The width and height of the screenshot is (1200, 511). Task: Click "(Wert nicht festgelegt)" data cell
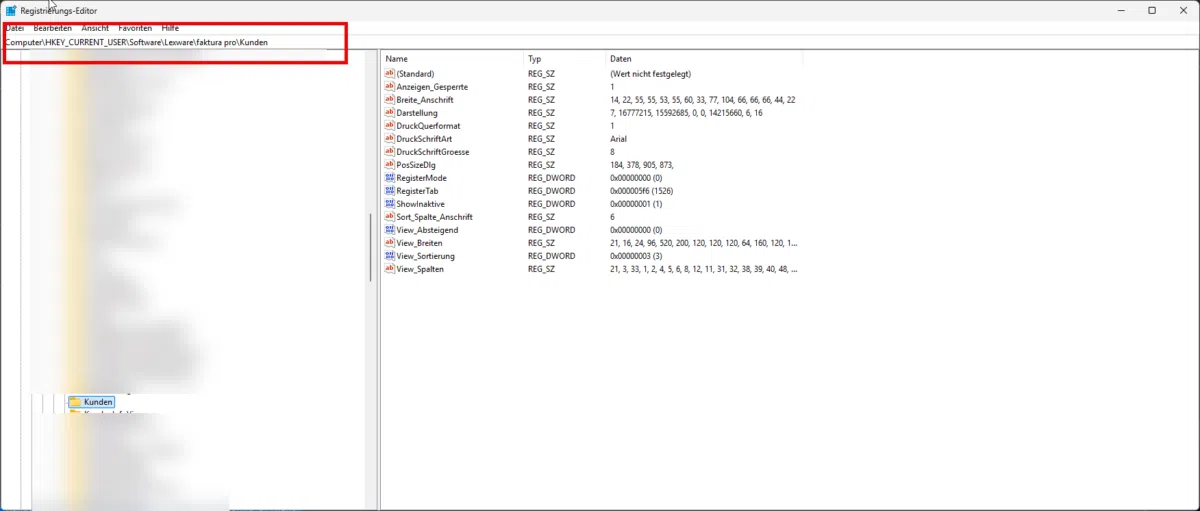pos(650,74)
